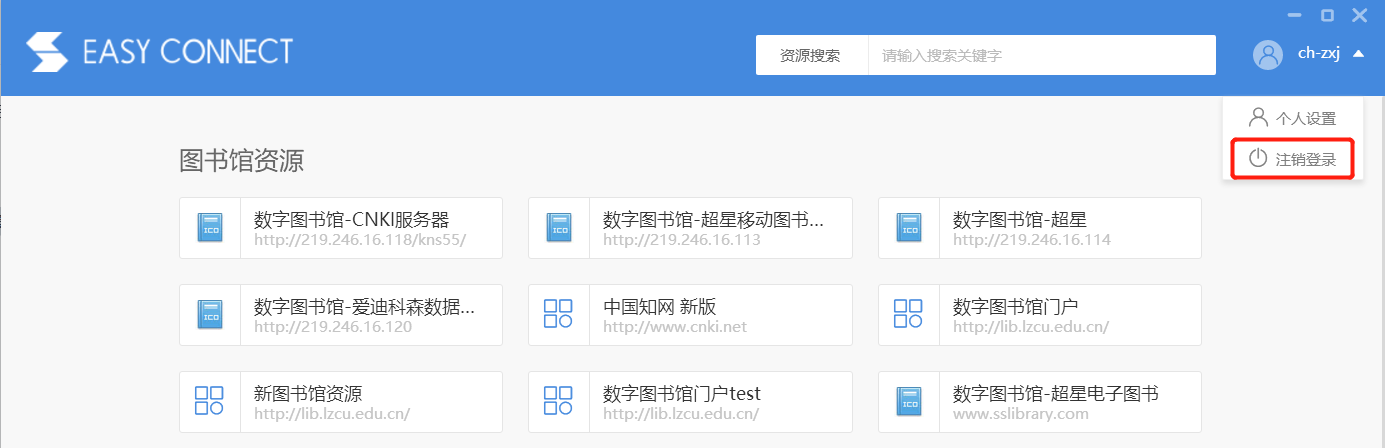This screenshot has height=448, width=1385.
Task: Open the 数字图书馆-超星移动图书 resource
Action: (x=690, y=228)
